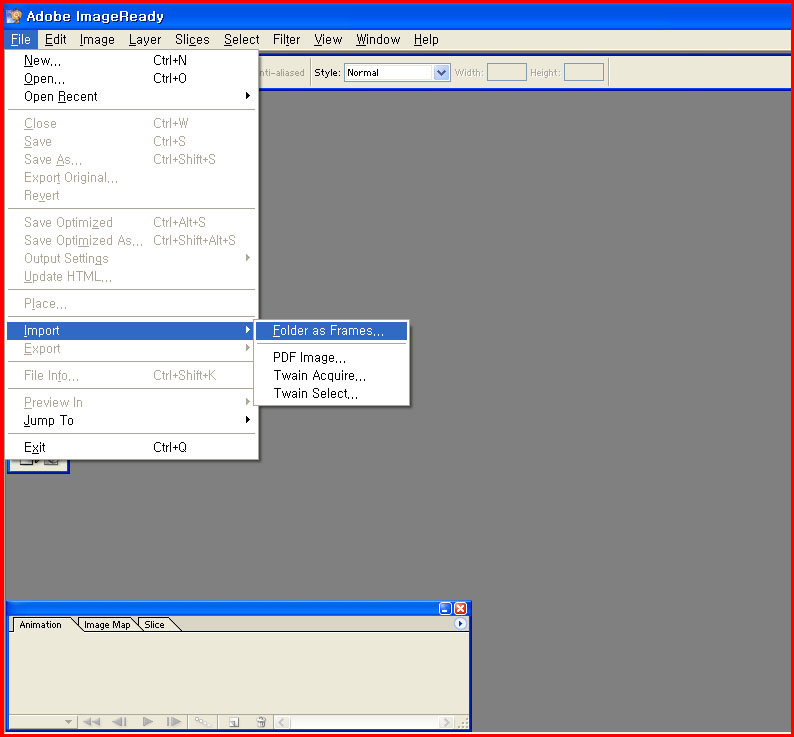Open the looping options dropdown in Animation panel
This screenshot has height=737, width=794.
pos(69,721)
